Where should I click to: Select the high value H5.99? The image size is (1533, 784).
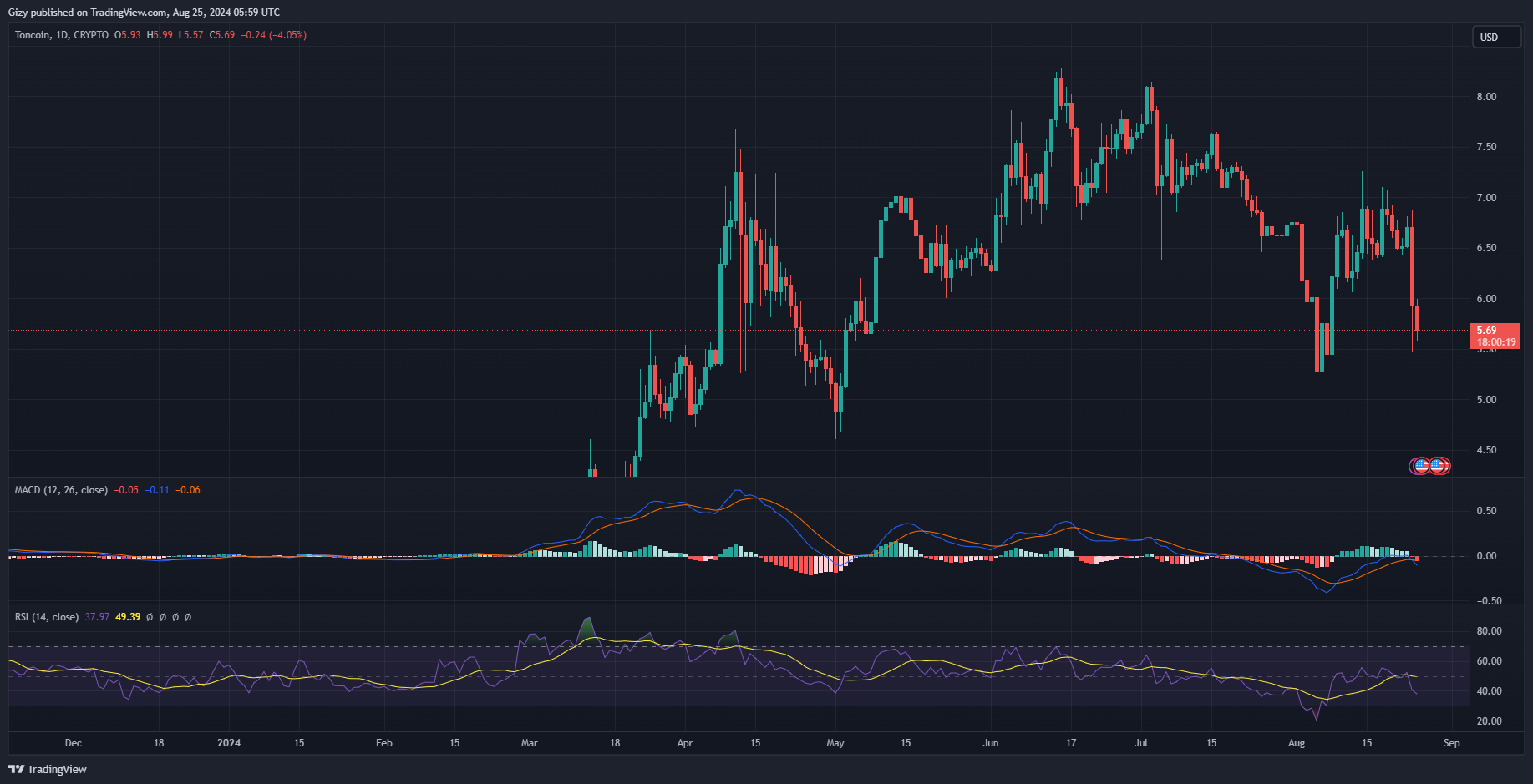coord(160,35)
